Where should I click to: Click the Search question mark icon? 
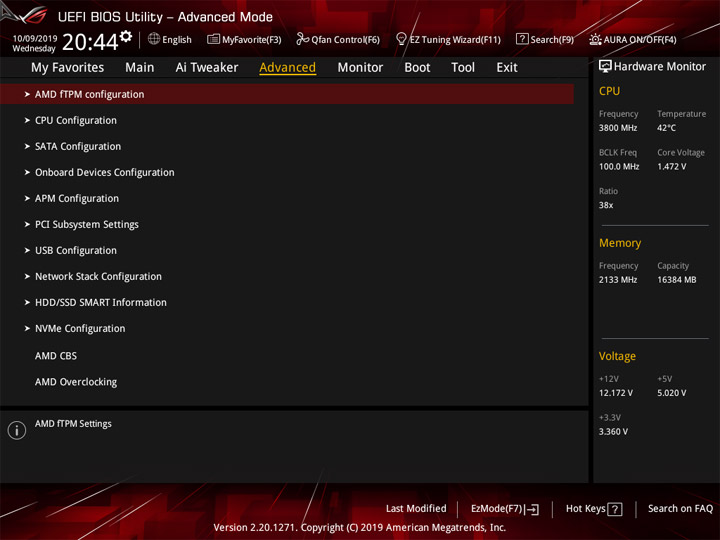tap(522, 39)
